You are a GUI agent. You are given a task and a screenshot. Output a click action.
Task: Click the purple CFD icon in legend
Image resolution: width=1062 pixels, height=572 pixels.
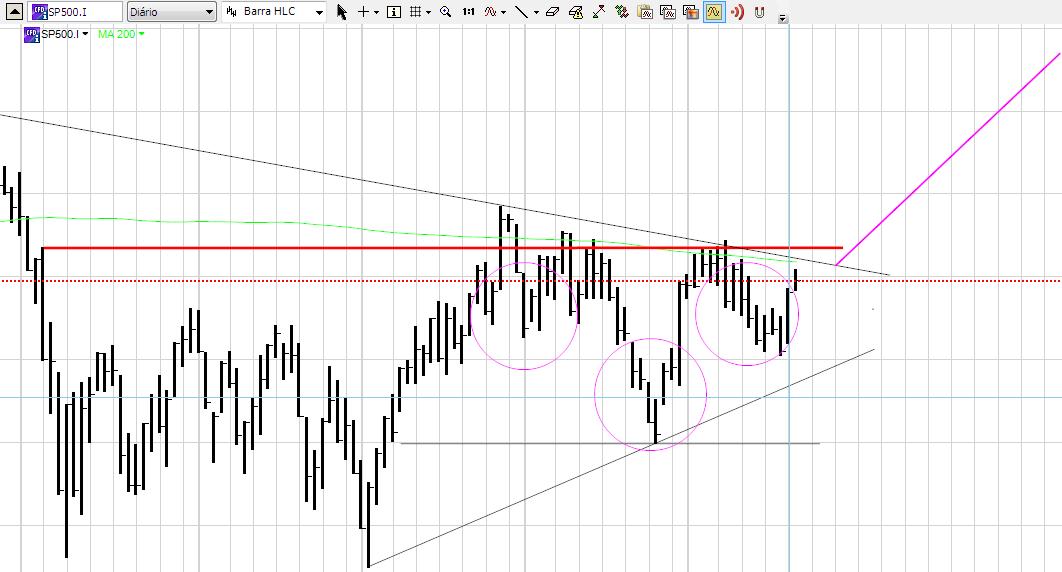pyautogui.click(x=31, y=35)
